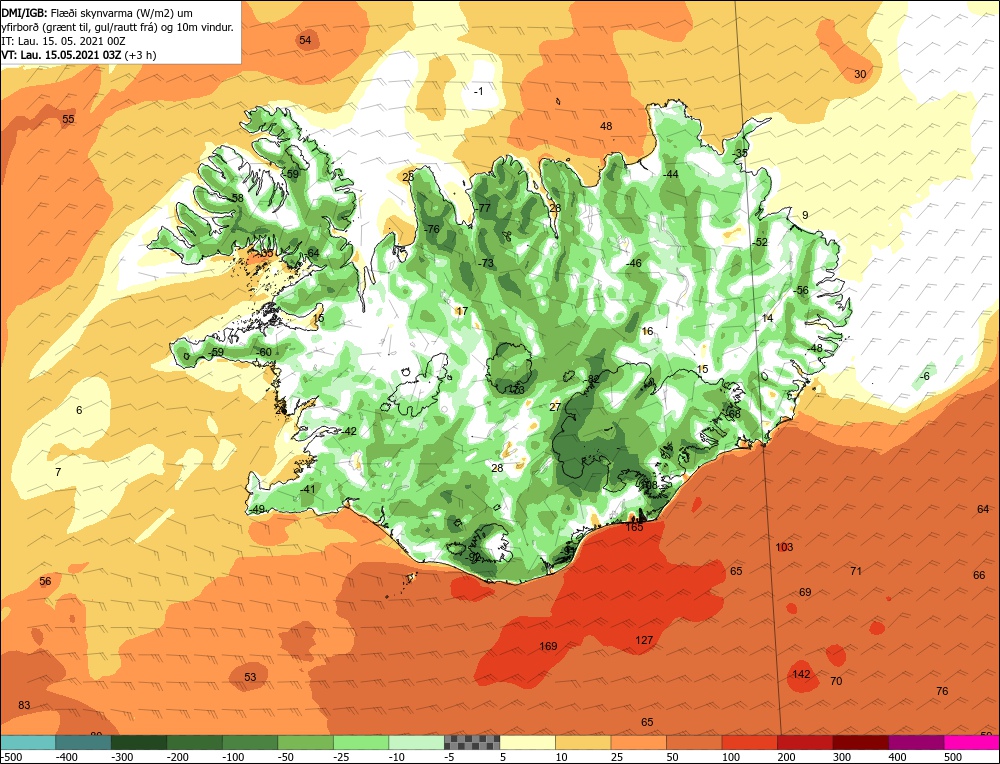
Task: Click the orange 25 to 50 legend swatch
Action: (x=638, y=742)
